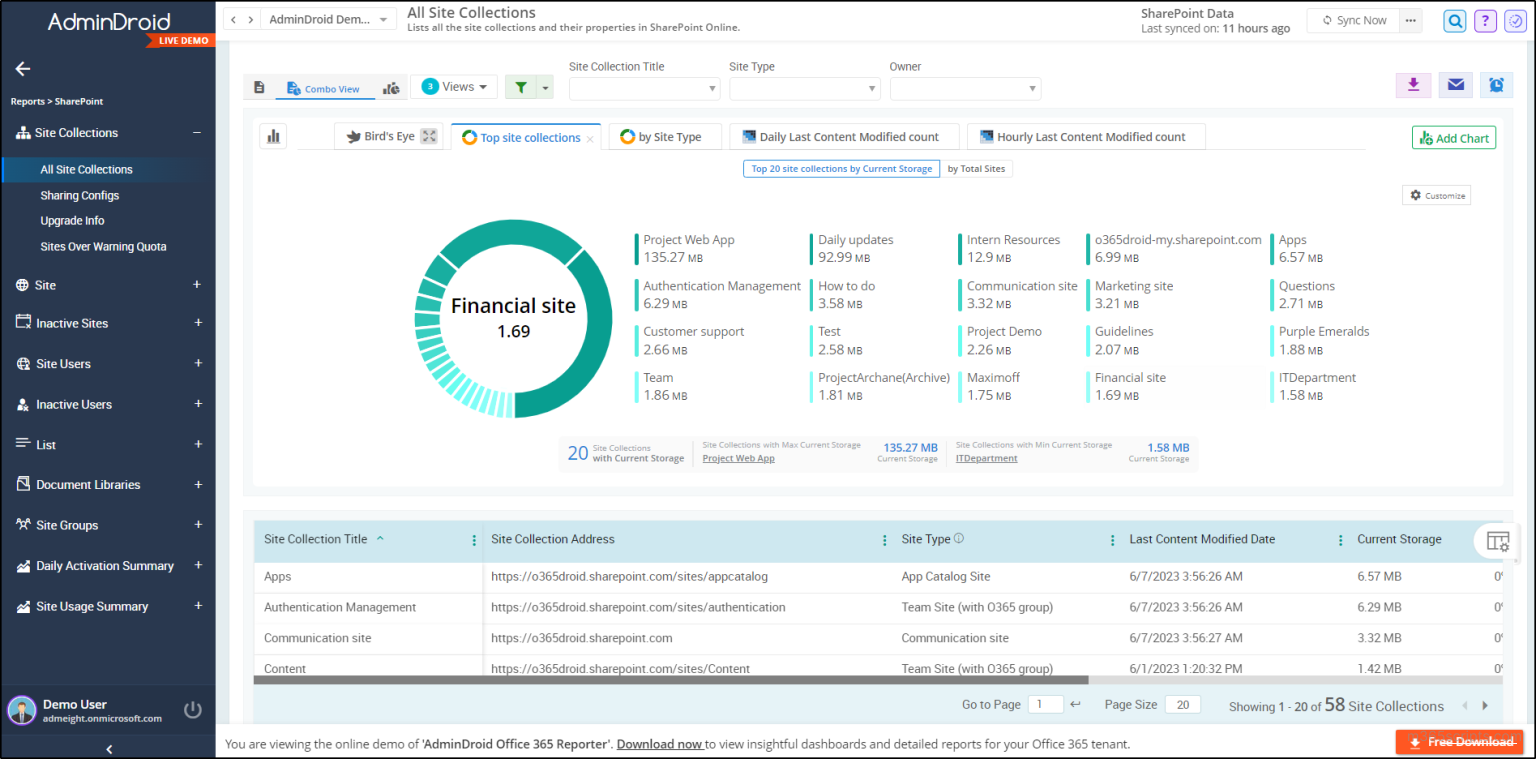Viewport: 1536px width, 759px height.
Task: Open the AdminDroid tenant selector dropdown
Action: pos(328,18)
